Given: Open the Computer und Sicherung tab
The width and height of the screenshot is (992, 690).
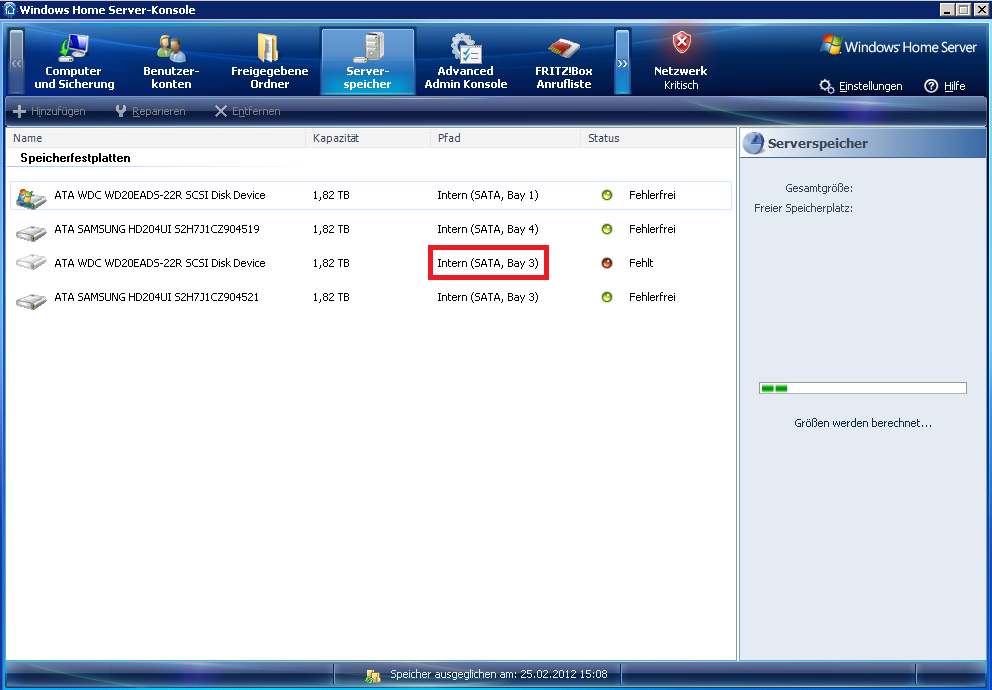Looking at the screenshot, I should pyautogui.click(x=74, y=61).
